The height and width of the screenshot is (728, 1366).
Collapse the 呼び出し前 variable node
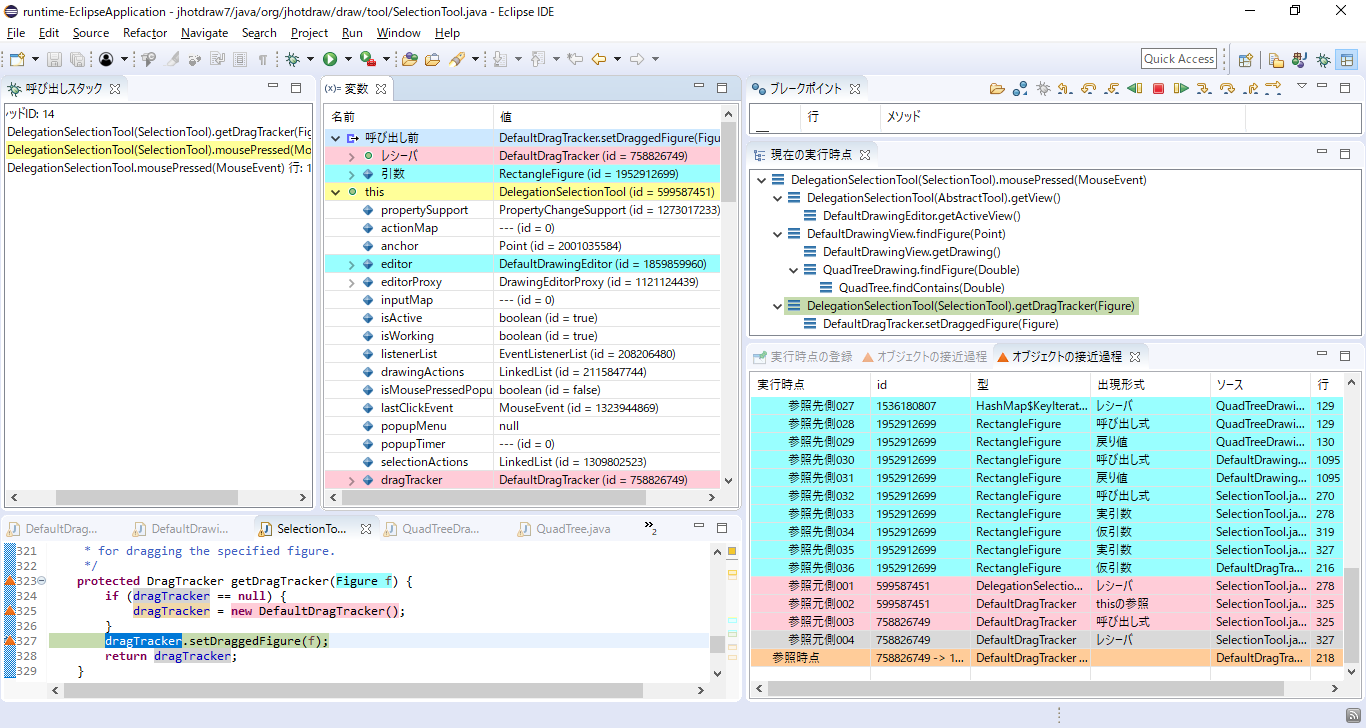point(335,138)
